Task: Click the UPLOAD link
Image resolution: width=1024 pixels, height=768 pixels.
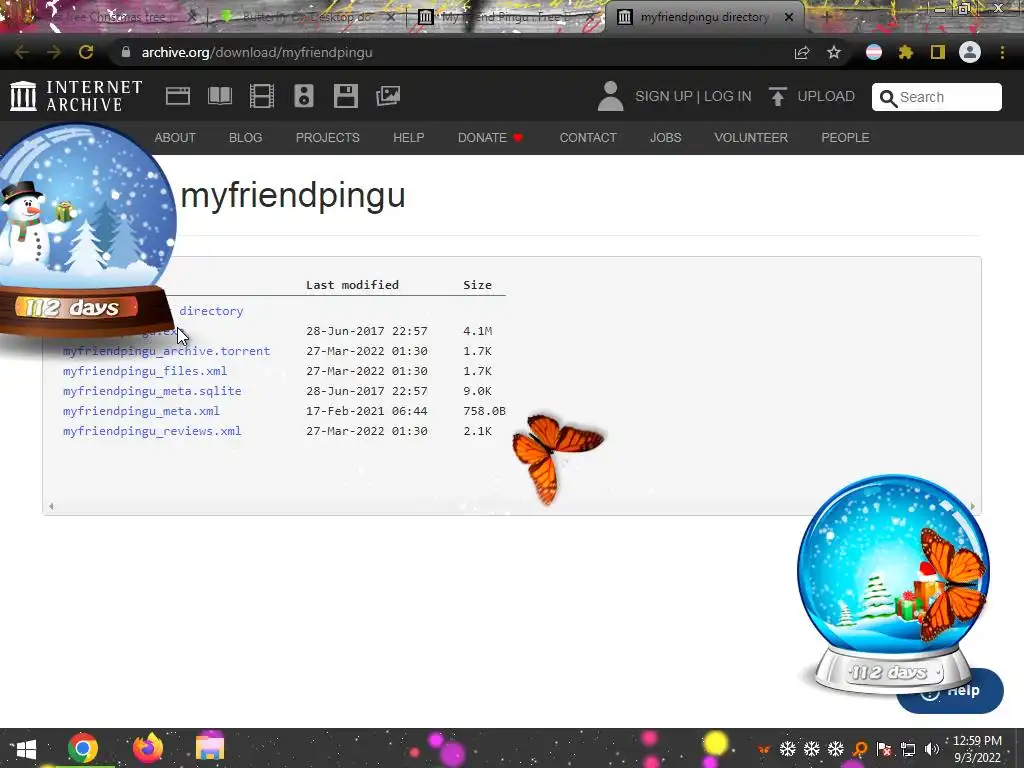Action: tap(826, 96)
